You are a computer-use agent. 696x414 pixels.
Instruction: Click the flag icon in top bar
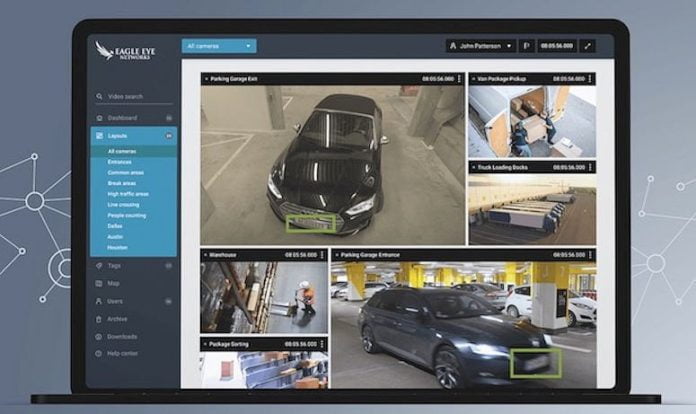[525, 46]
